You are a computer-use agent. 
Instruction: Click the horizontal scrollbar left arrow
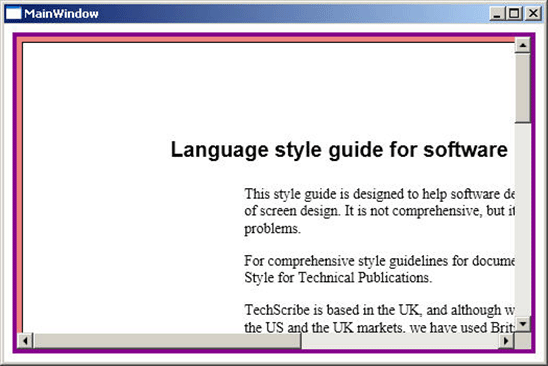[x=25, y=340]
